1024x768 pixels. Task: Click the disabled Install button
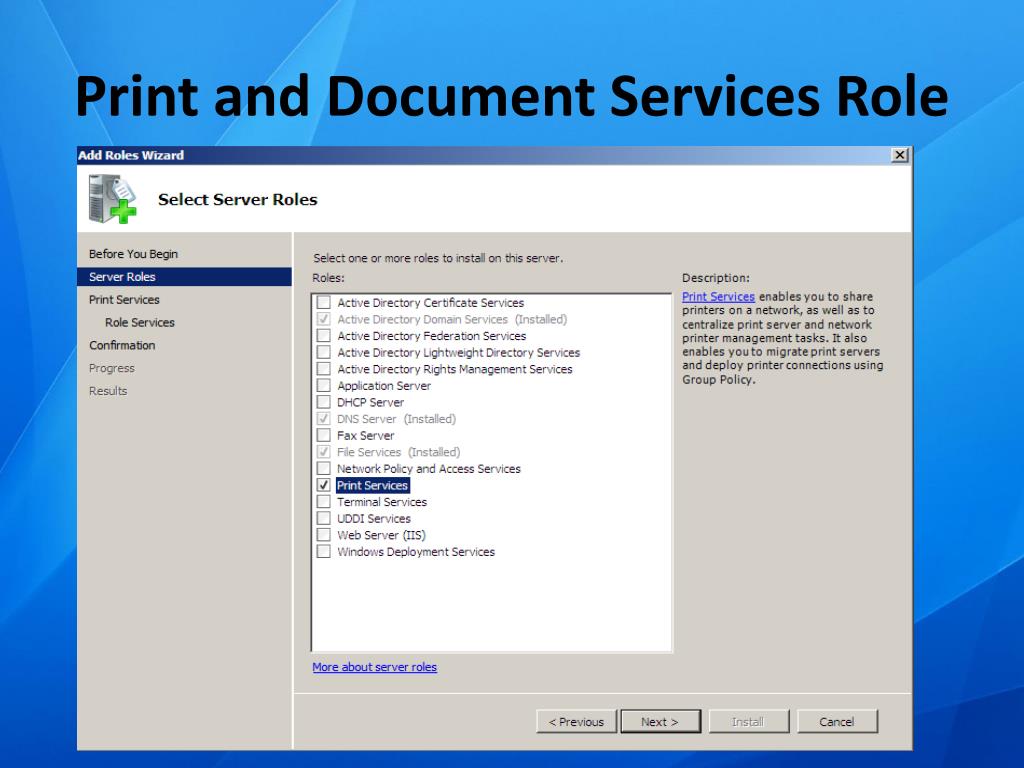click(748, 722)
